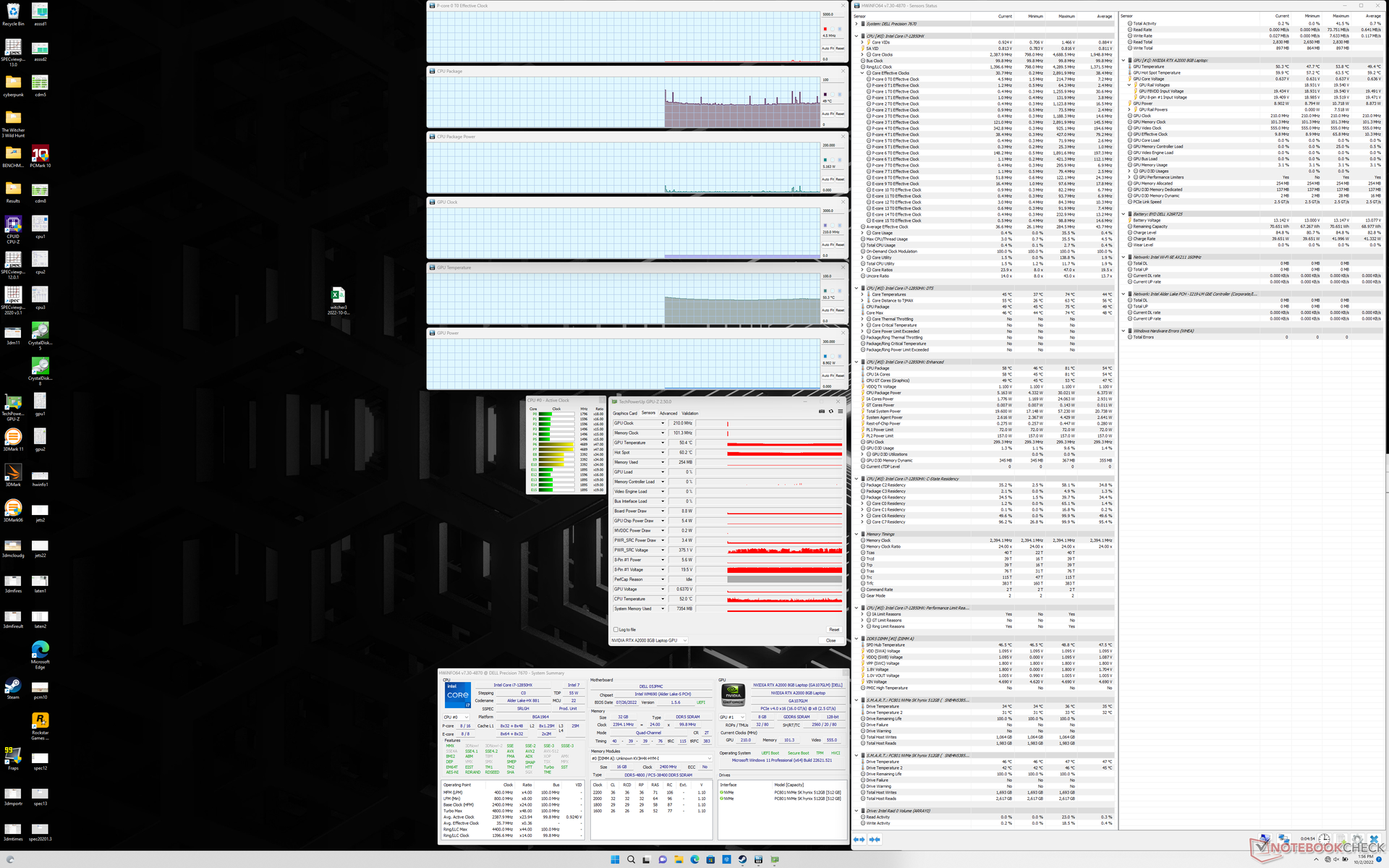Viewport: 1389px width, 868px height.
Task: Click the CPU Package Power graph area
Action: point(622,166)
